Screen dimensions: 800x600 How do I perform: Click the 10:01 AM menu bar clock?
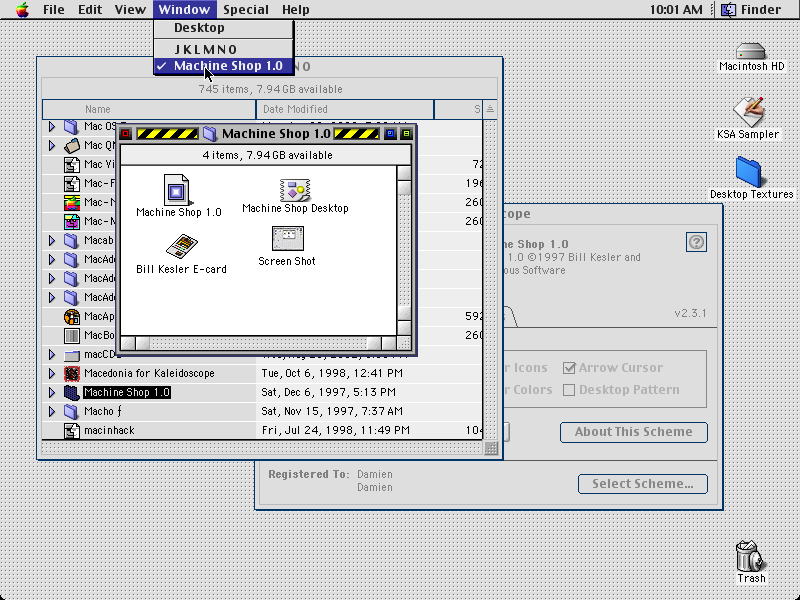(676, 10)
